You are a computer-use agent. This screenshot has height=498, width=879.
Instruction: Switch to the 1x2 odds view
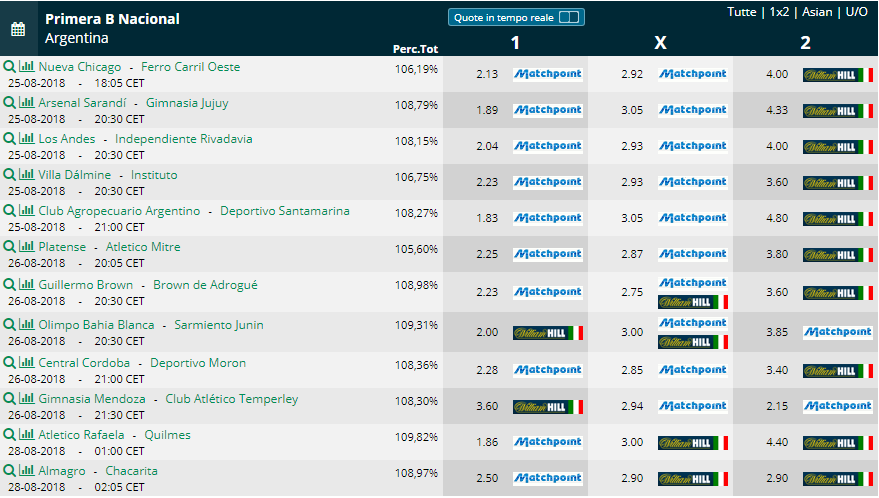point(779,12)
